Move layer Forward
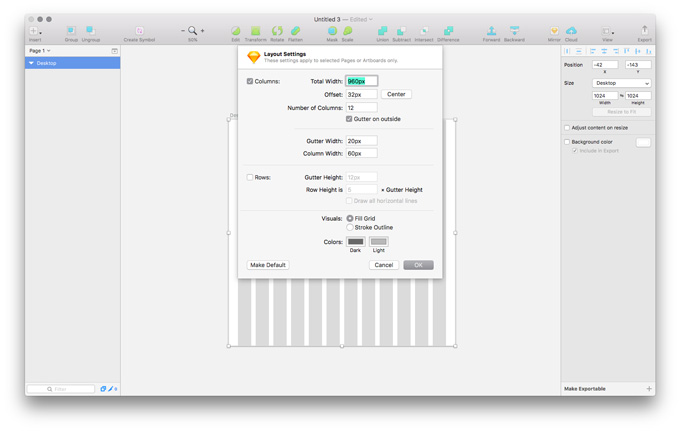The height and width of the screenshot is (431, 680). click(x=491, y=31)
